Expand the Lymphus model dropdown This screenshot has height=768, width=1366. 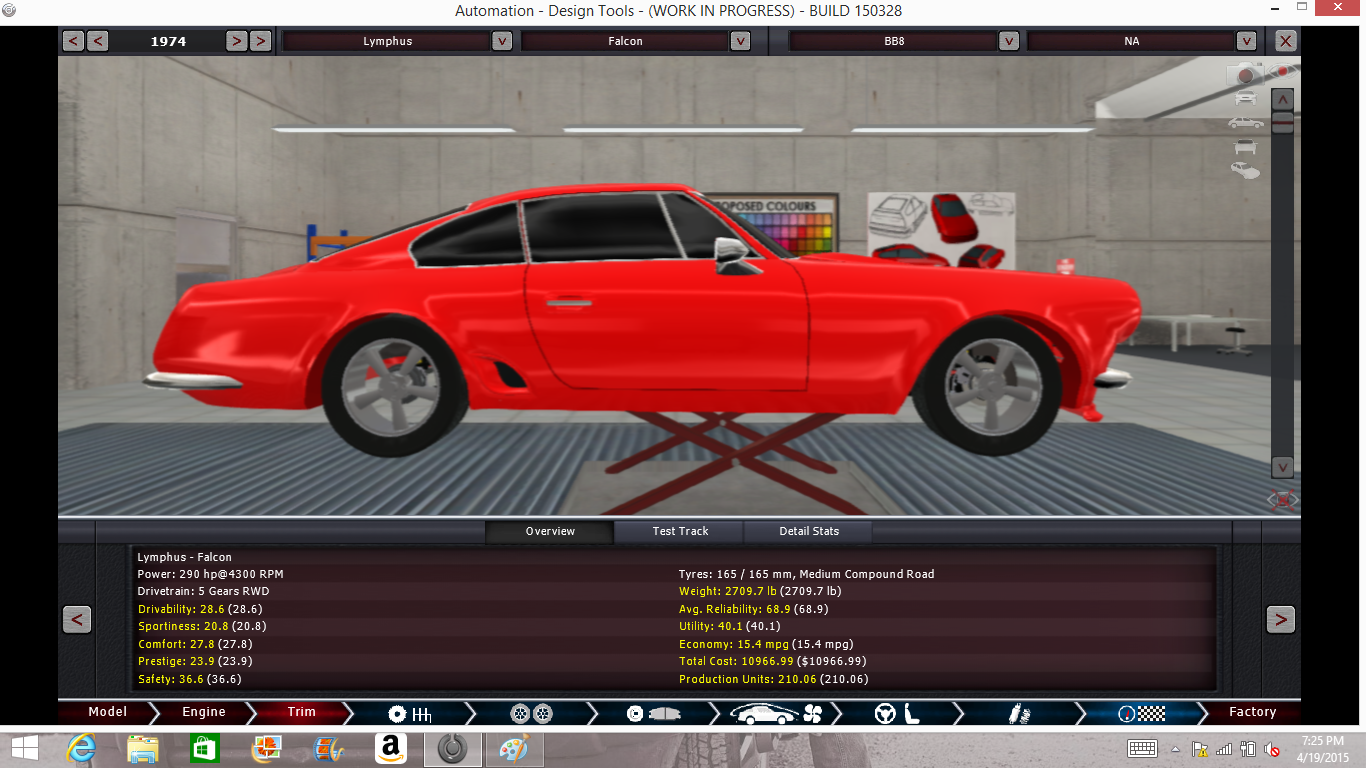(x=502, y=41)
